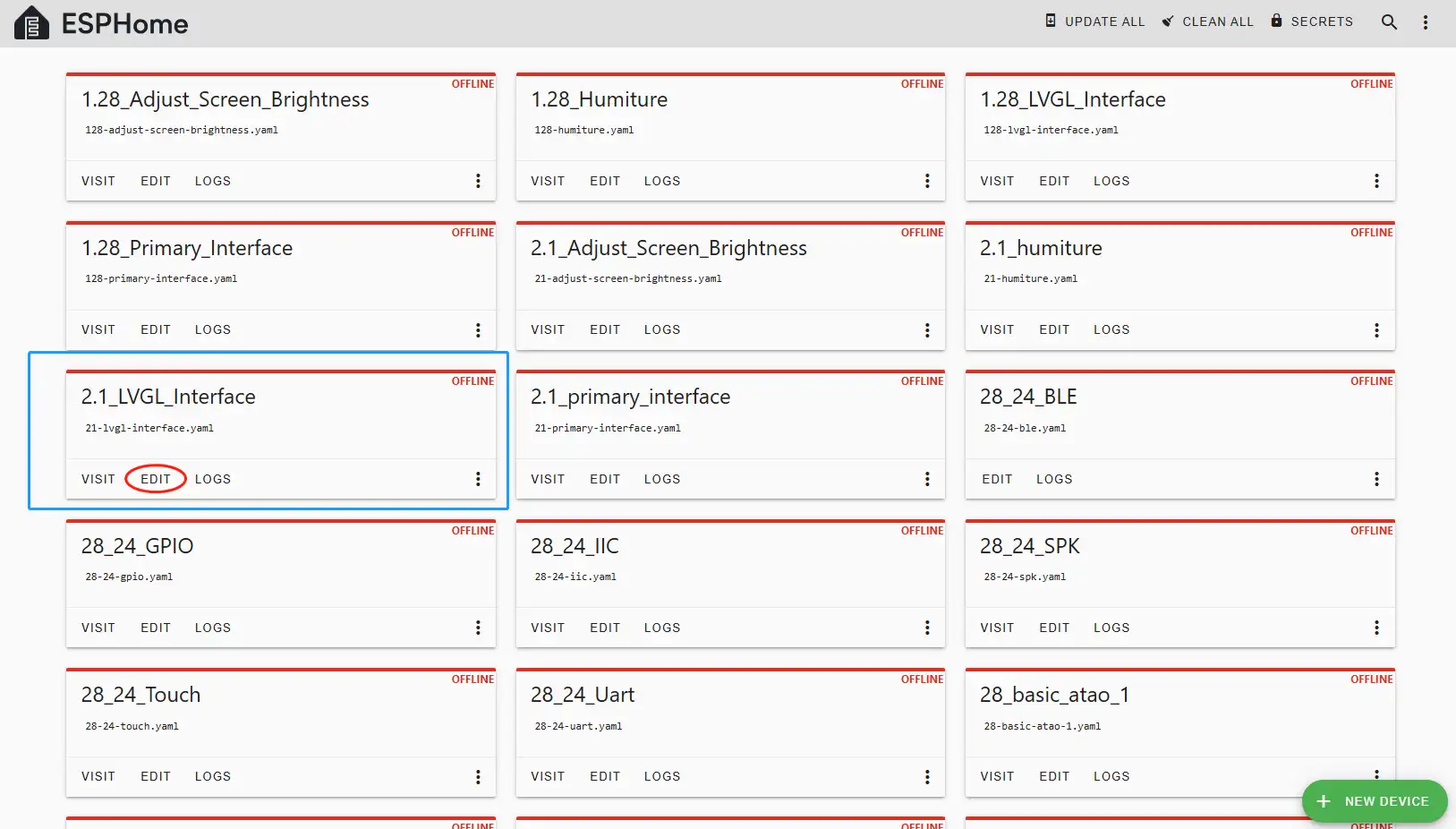Open the Secrets editor
1456x829 pixels.
coord(1312,21)
